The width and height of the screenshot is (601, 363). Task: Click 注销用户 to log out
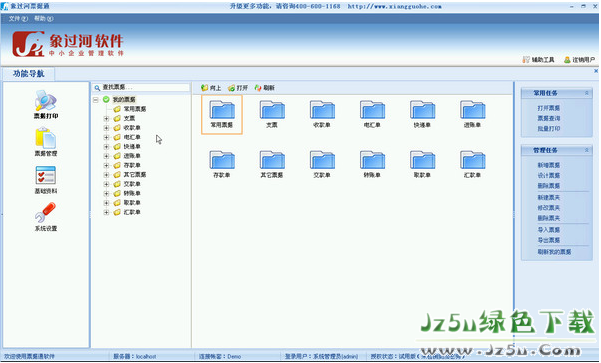[579, 59]
